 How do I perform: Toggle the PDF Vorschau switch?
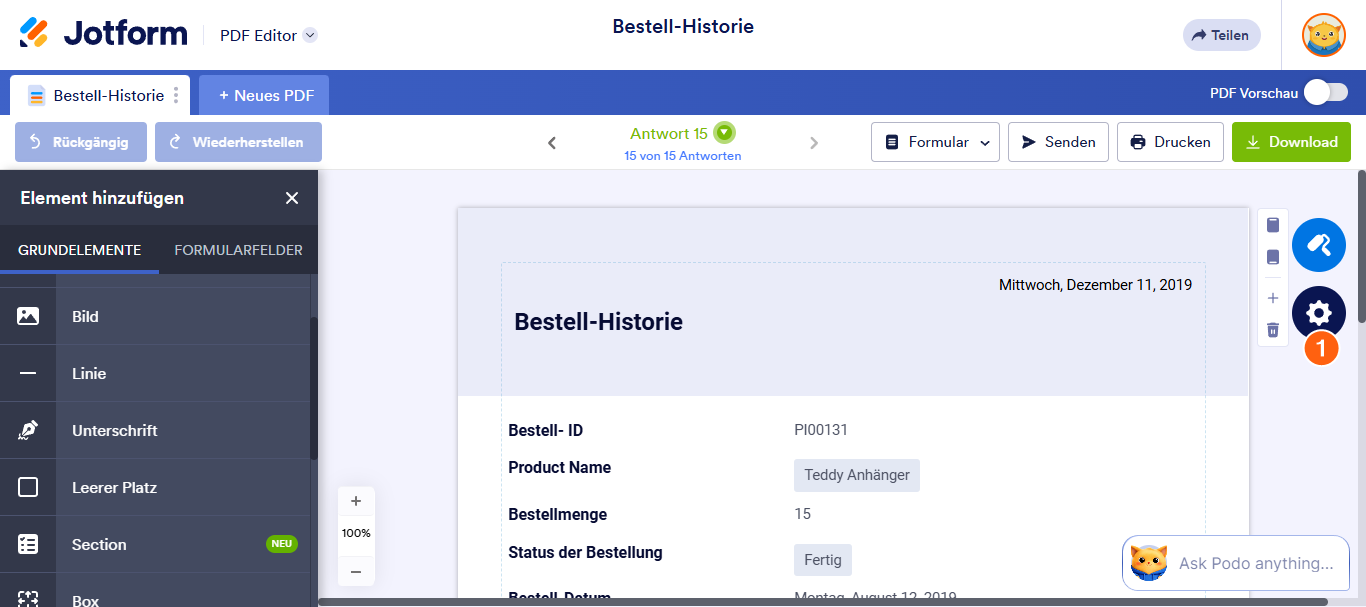point(1326,93)
